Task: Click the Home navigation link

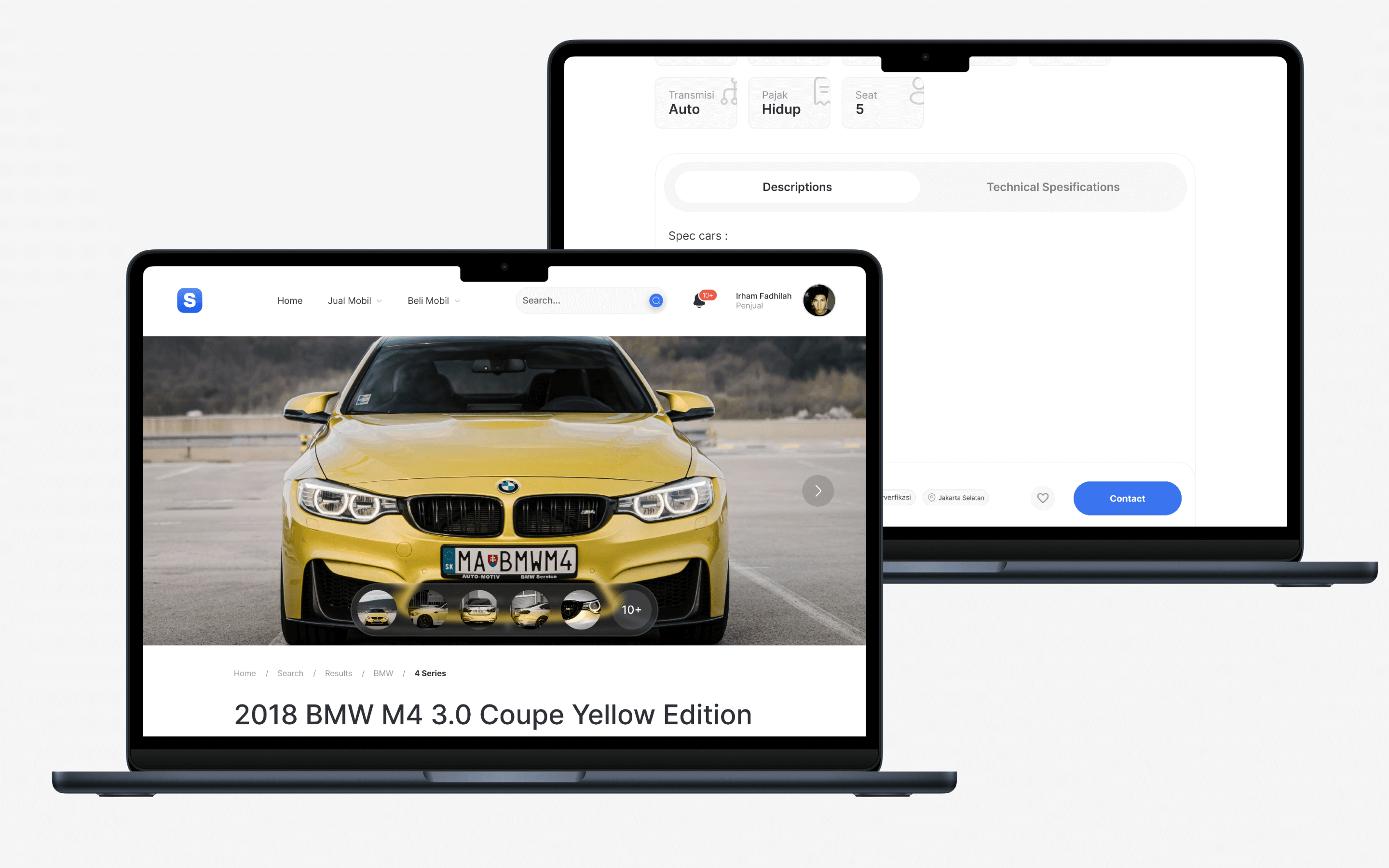Action: click(x=290, y=300)
